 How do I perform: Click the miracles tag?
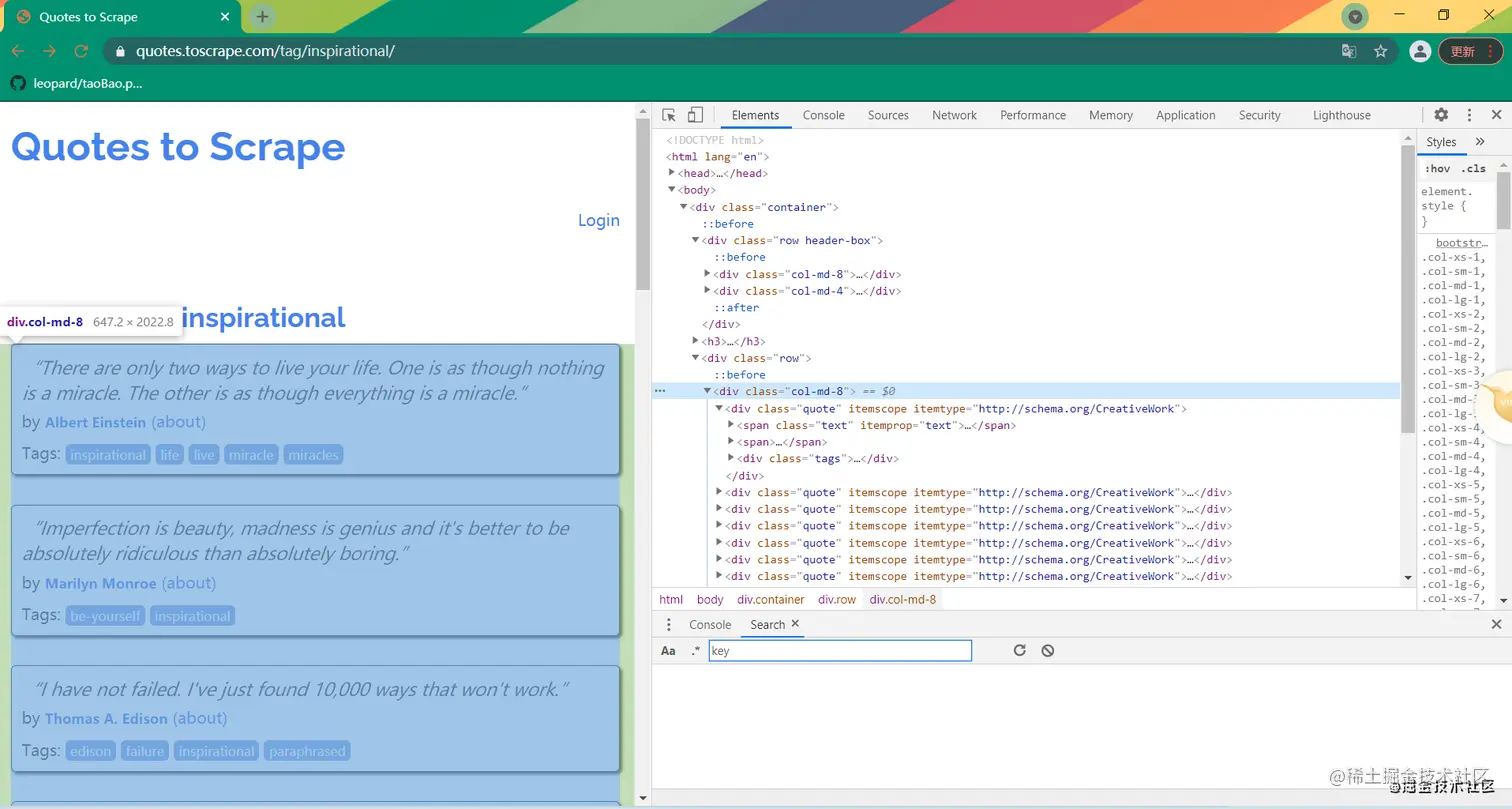coord(313,455)
